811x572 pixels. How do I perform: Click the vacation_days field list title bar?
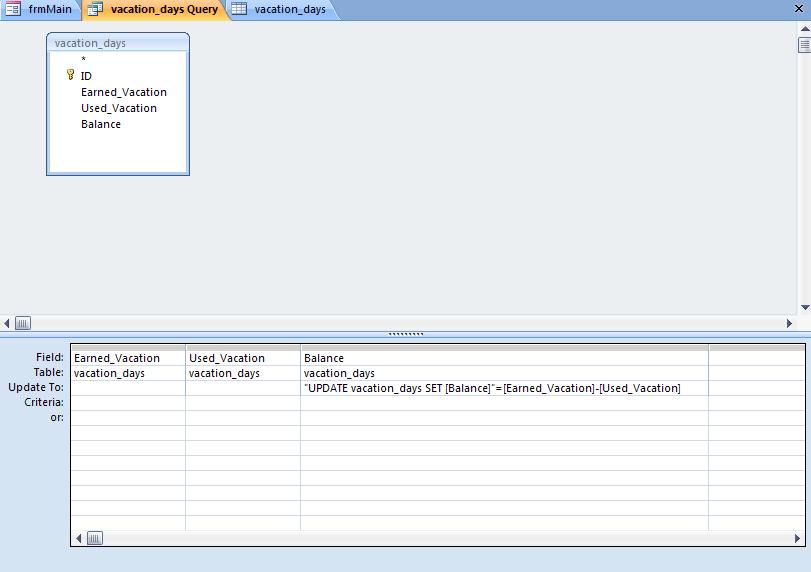point(118,43)
